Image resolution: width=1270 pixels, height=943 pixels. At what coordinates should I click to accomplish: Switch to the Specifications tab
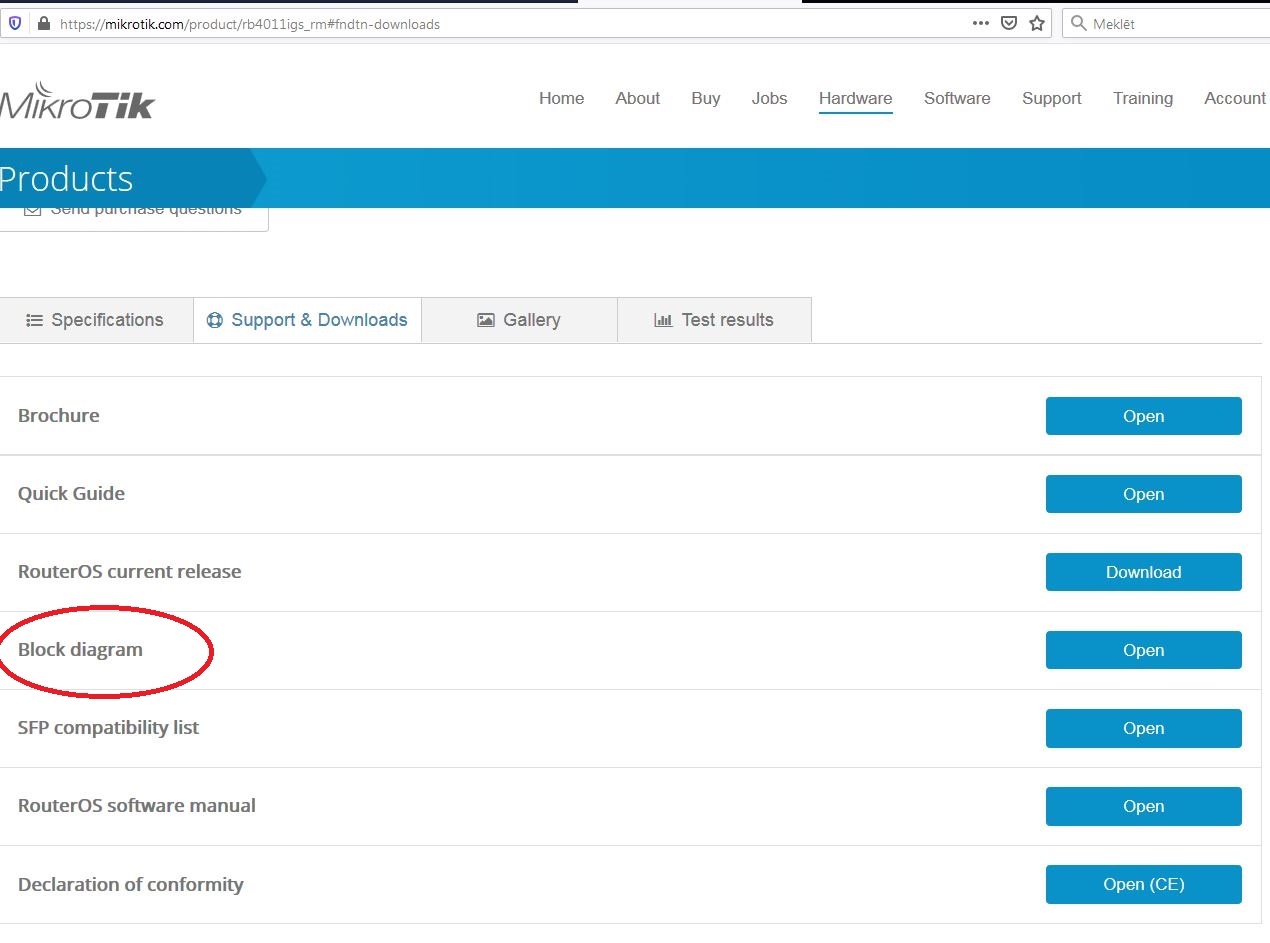tap(96, 320)
